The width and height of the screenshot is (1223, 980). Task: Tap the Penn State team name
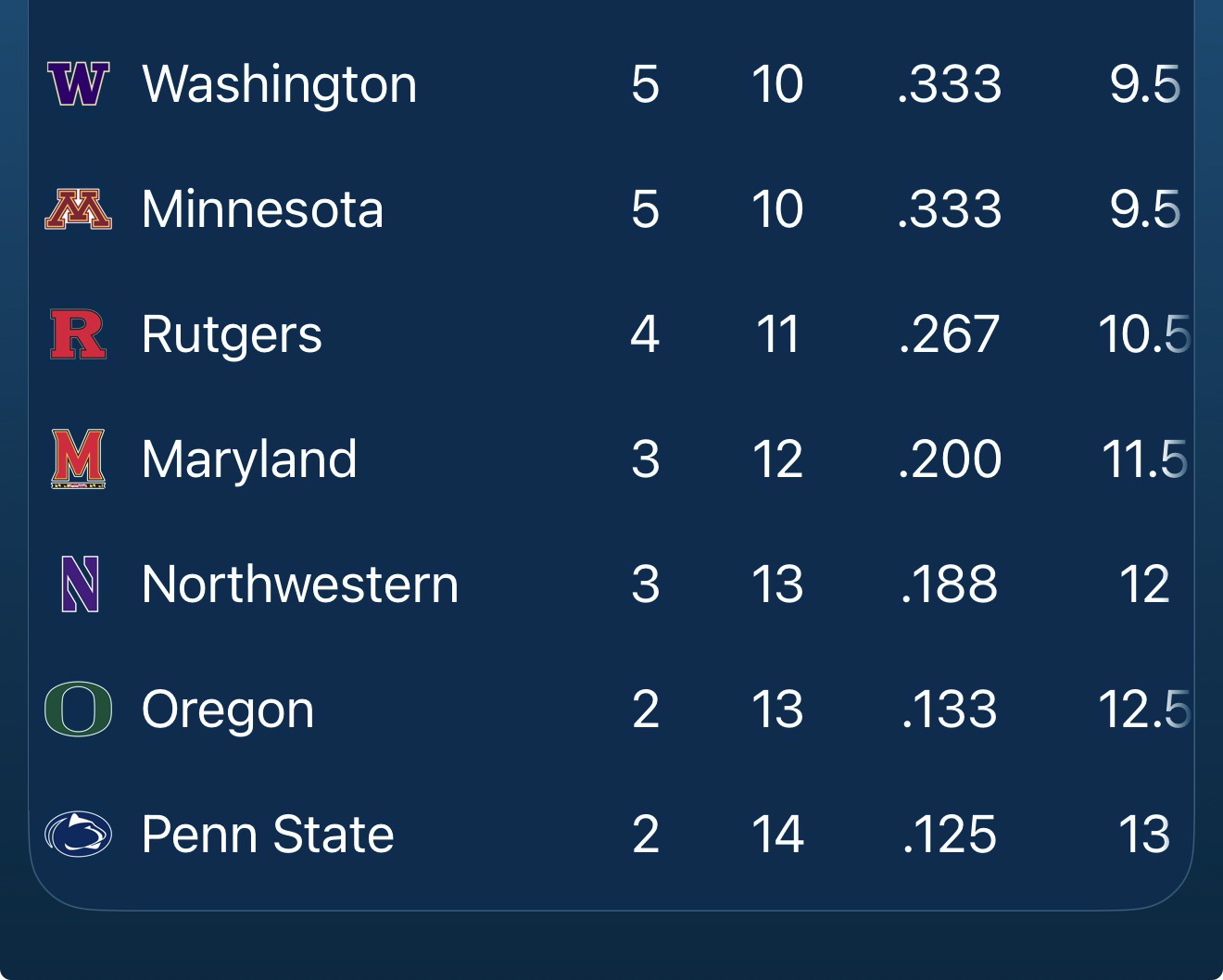click(x=267, y=834)
